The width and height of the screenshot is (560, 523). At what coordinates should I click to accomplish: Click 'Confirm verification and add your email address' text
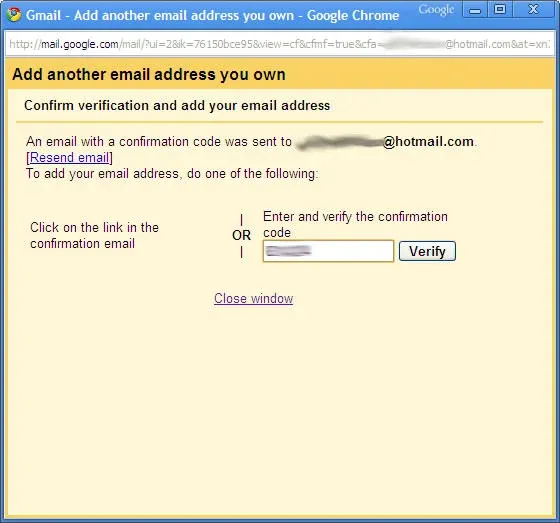tap(177, 105)
